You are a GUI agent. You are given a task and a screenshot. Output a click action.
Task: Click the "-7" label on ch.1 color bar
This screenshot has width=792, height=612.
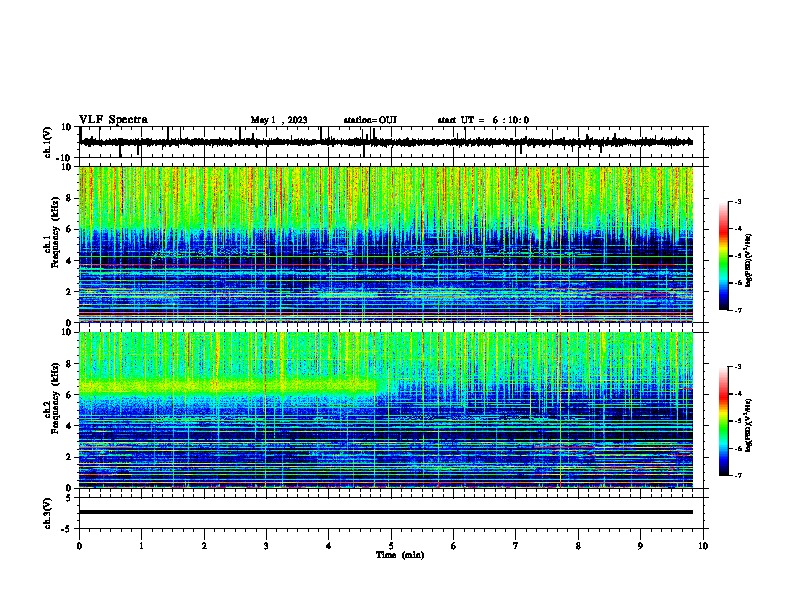pos(737,310)
